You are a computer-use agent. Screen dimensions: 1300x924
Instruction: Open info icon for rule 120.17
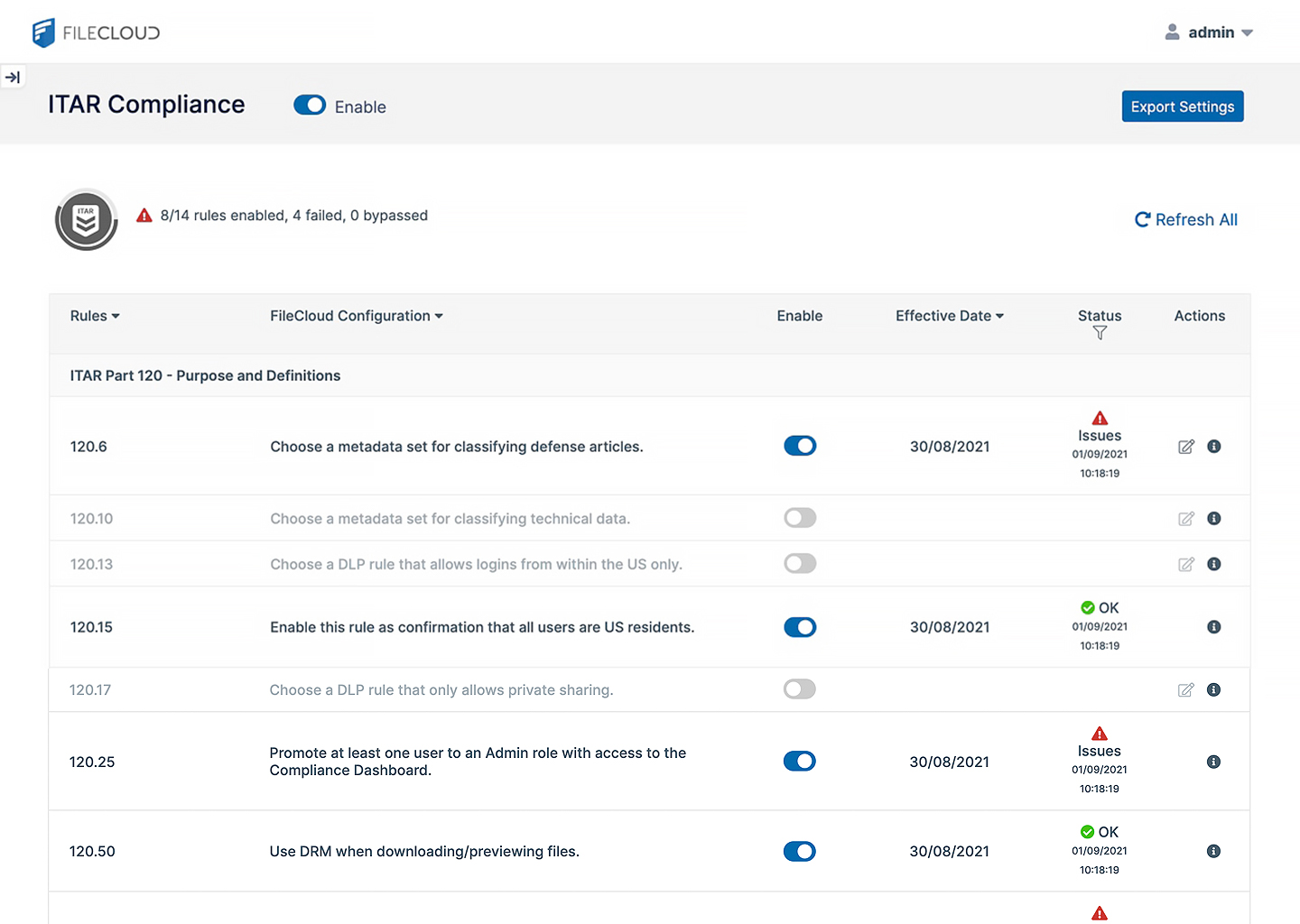click(x=1214, y=690)
